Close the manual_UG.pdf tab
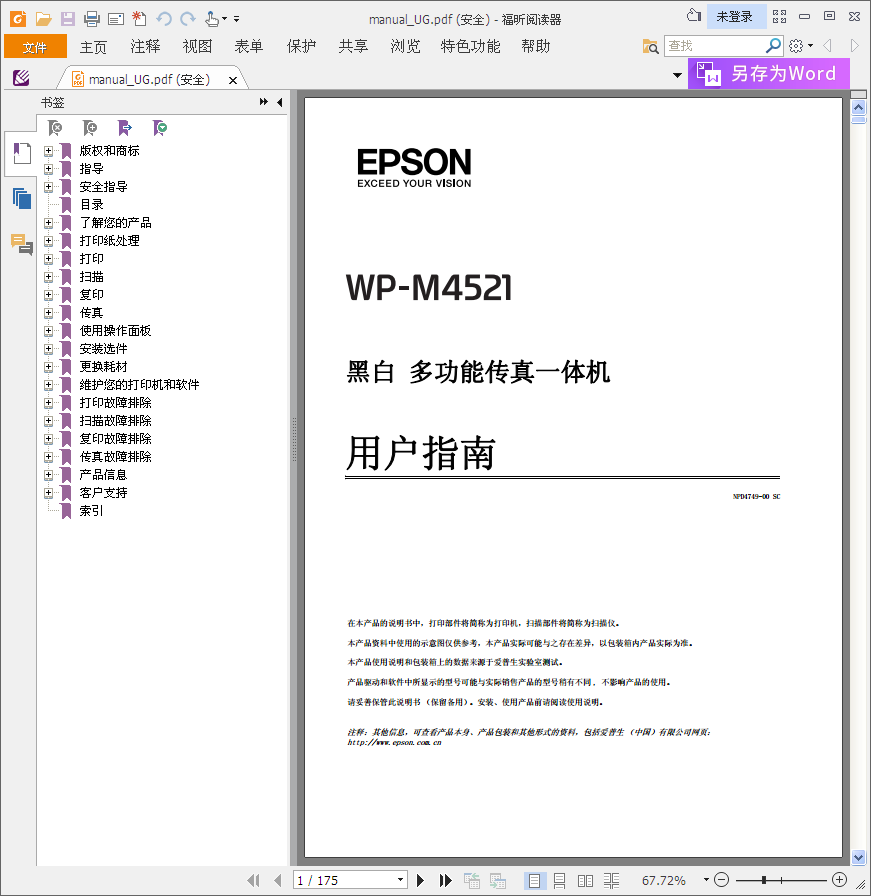871x896 pixels. click(x=233, y=81)
